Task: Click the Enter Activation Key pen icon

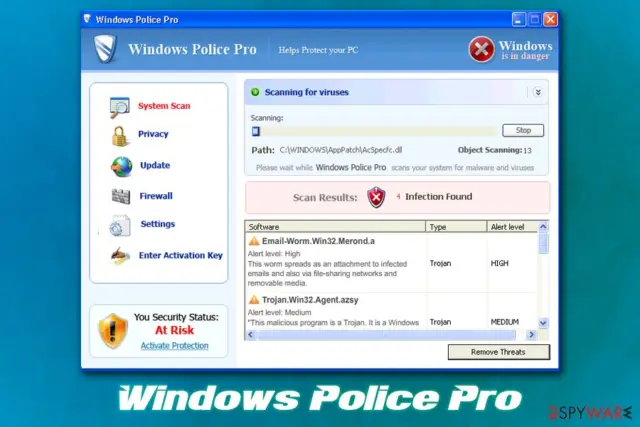Action: pyautogui.click(x=120, y=256)
